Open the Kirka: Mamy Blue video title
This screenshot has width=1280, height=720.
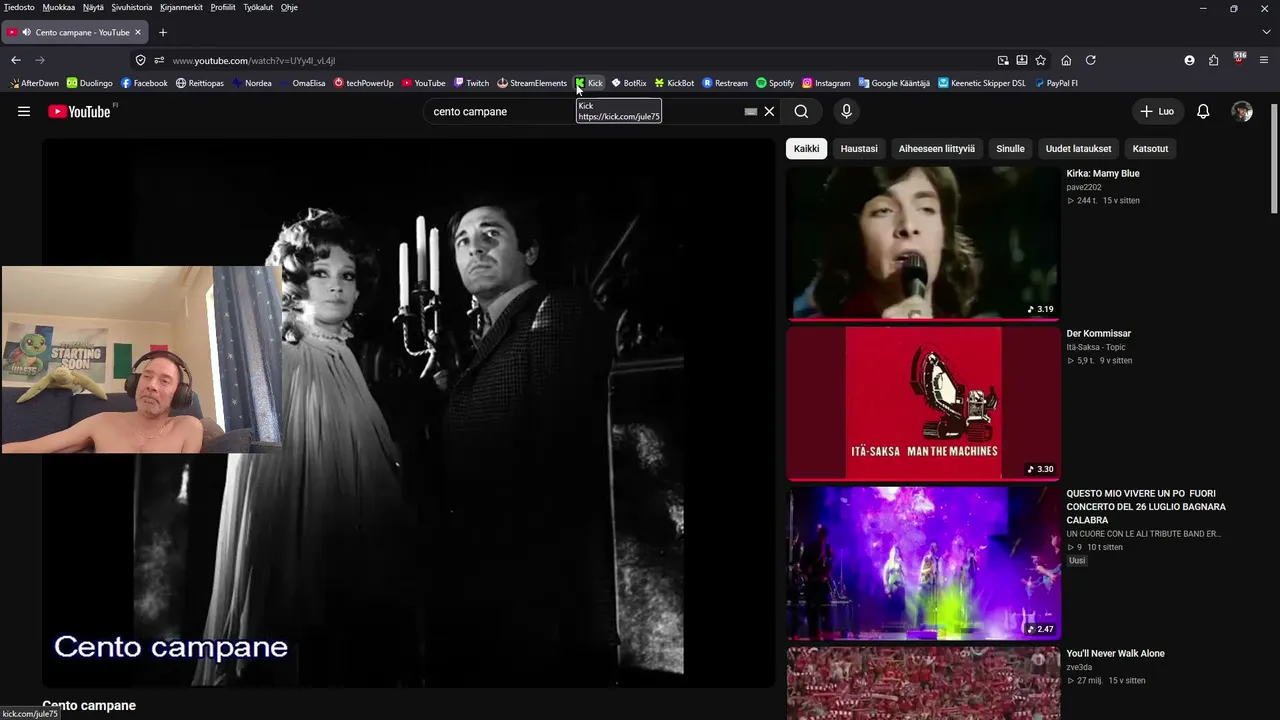point(1103,174)
